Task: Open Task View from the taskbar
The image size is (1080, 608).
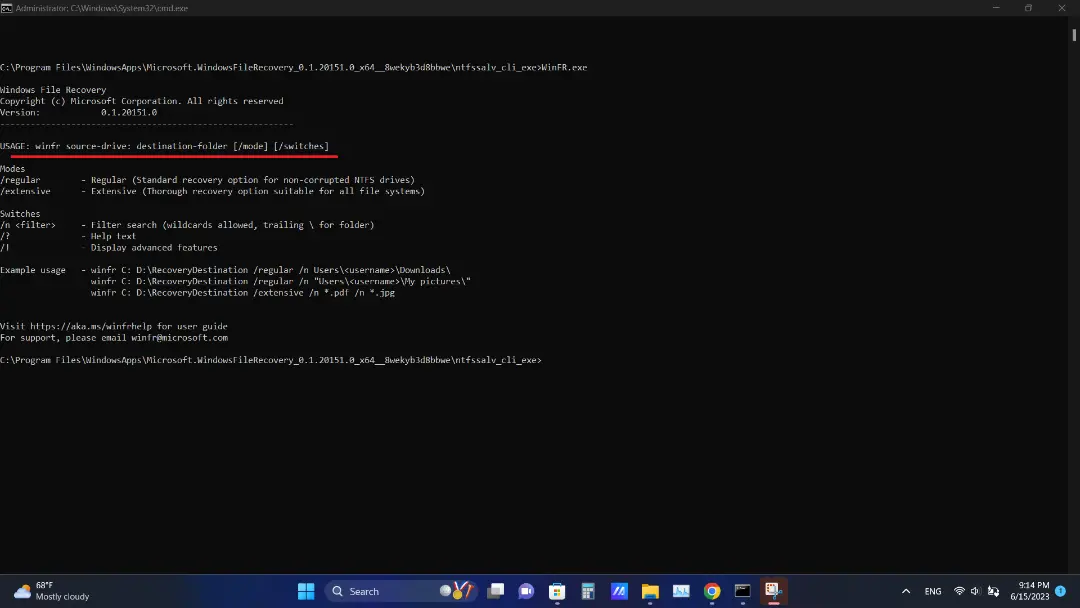Action: [x=495, y=591]
